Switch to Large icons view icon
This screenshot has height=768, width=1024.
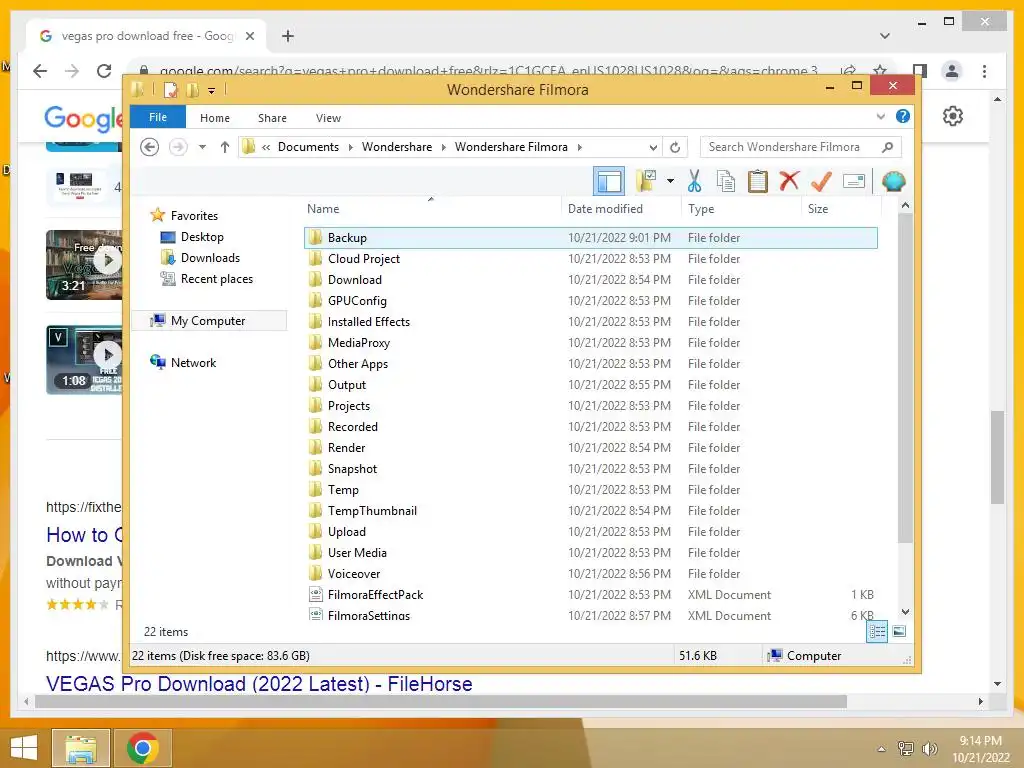coord(899,631)
